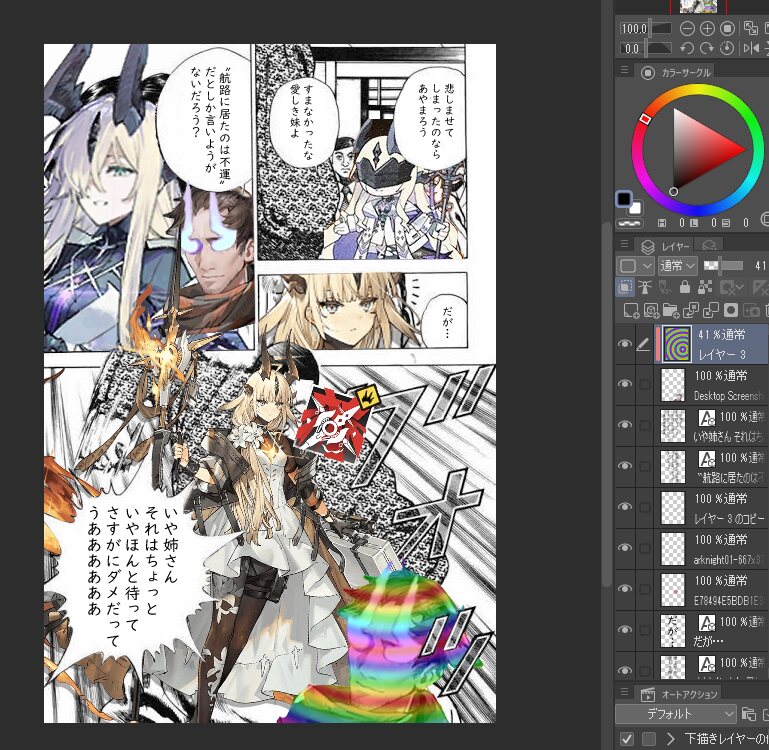Click the pen editing icon on レイヤー 3
The image size is (769, 750).
tap(643, 345)
